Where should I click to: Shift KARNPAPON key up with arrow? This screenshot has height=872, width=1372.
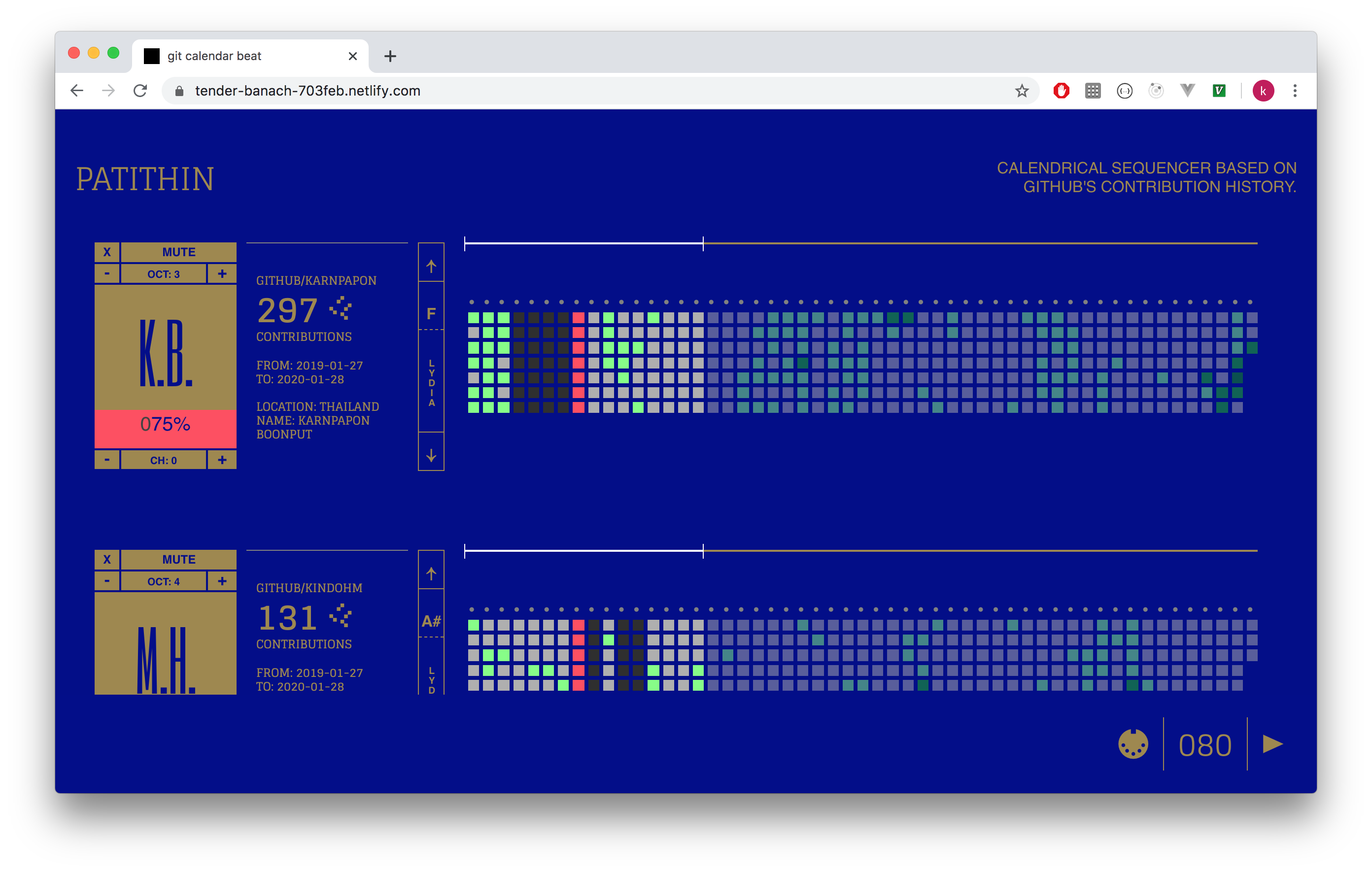[x=431, y=266]
